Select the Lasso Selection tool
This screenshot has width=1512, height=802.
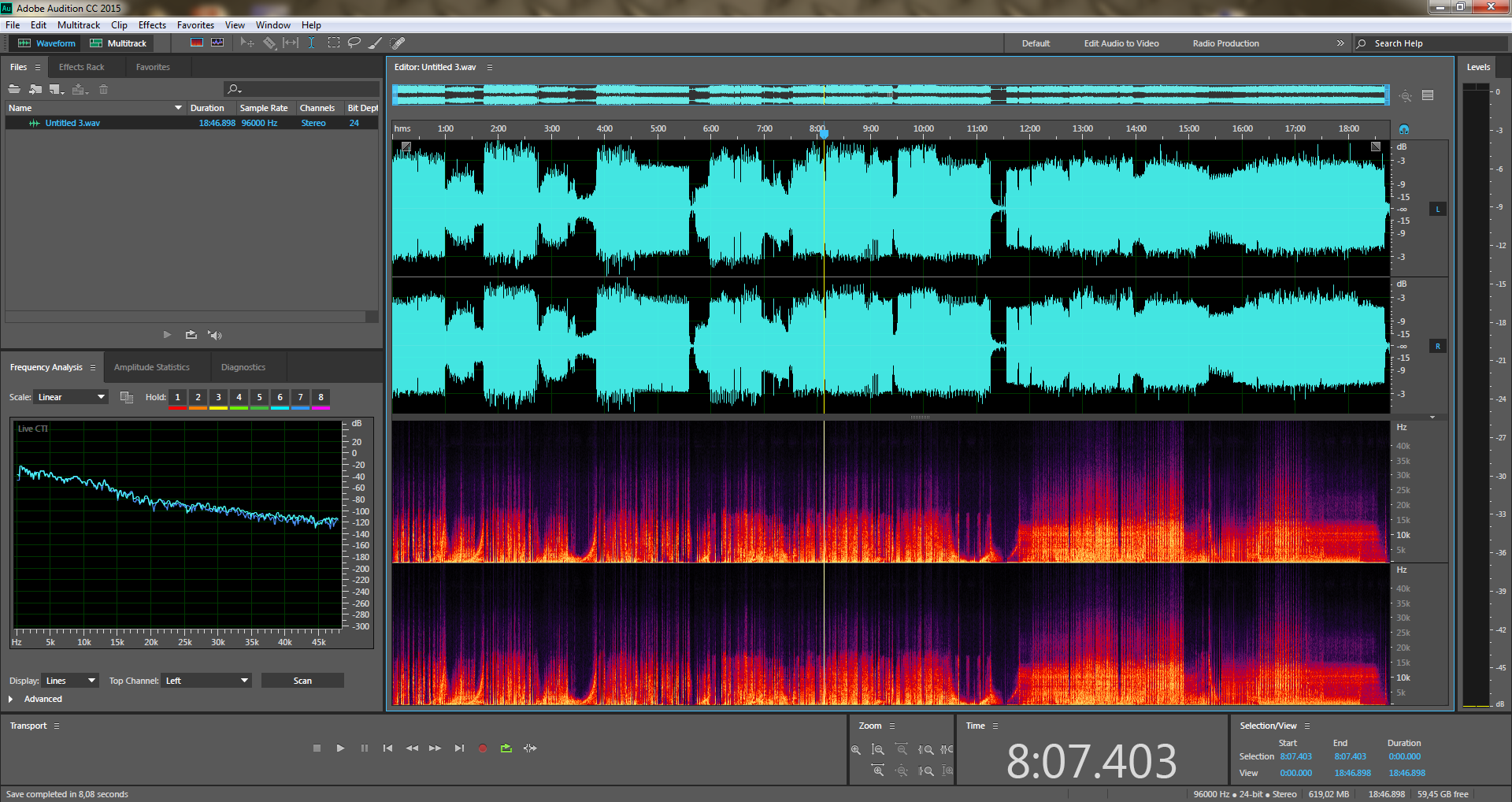pos(354,43)
